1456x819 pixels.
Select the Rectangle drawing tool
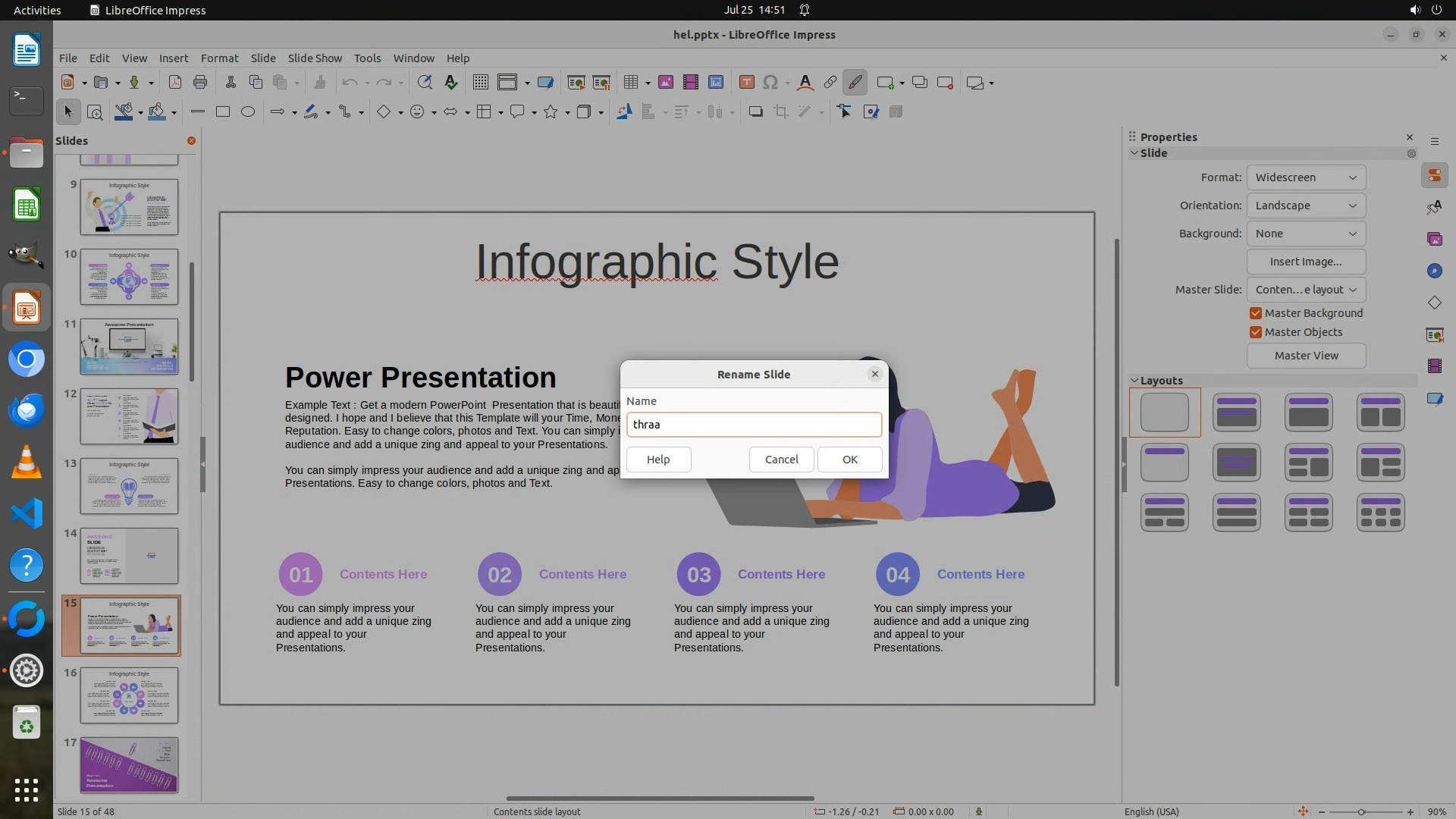pos(222,112)
